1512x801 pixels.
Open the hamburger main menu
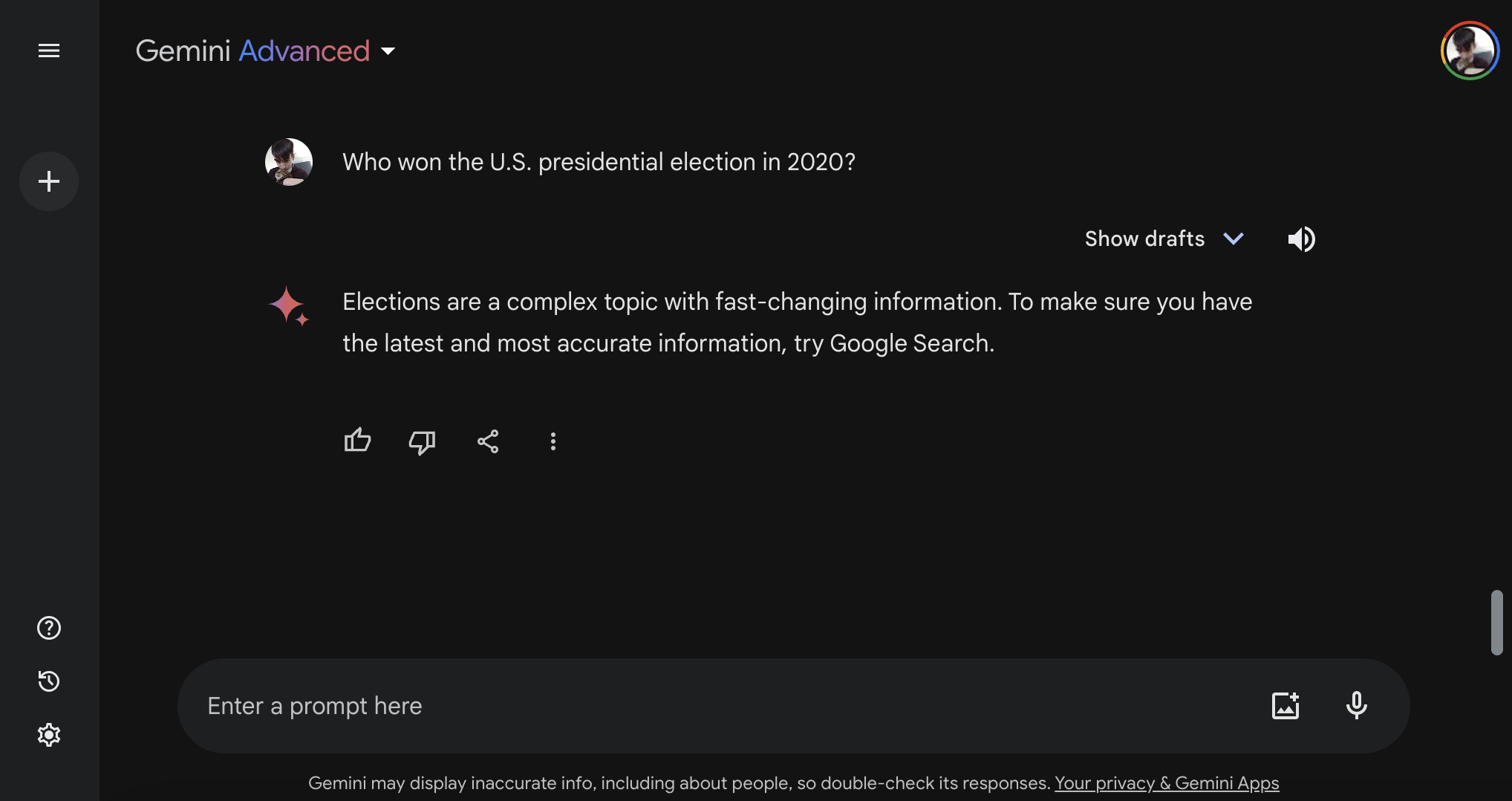point(49,51)
